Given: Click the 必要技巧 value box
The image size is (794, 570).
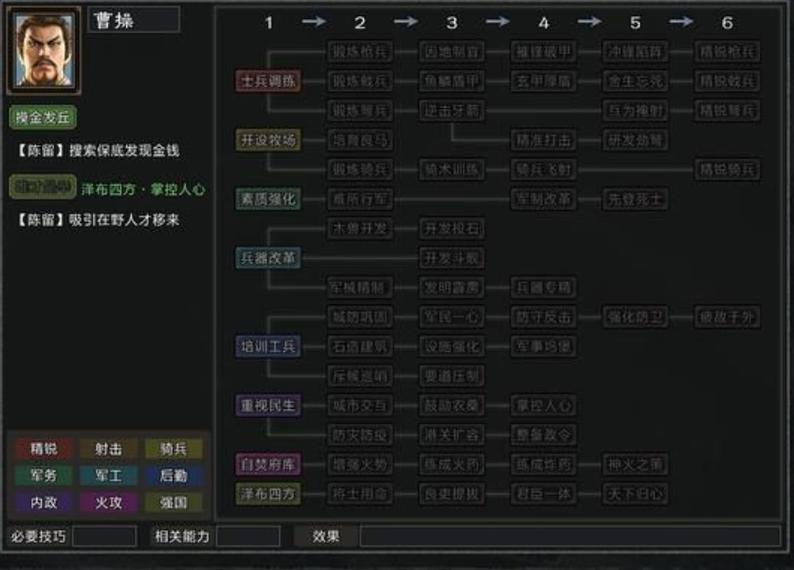Looking at the screenshot, I should tap(105, 536).
